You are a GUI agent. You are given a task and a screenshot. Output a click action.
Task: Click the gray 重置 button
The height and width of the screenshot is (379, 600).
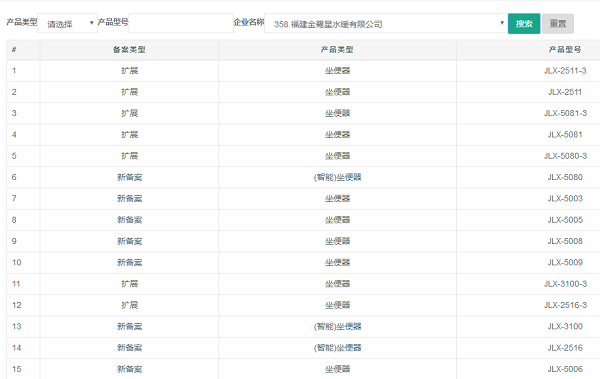(x=558, y=24)
